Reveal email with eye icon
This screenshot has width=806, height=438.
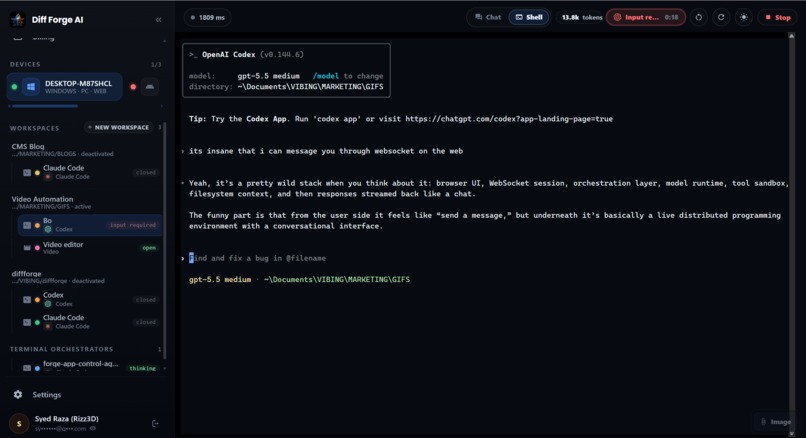pos(93,428)
